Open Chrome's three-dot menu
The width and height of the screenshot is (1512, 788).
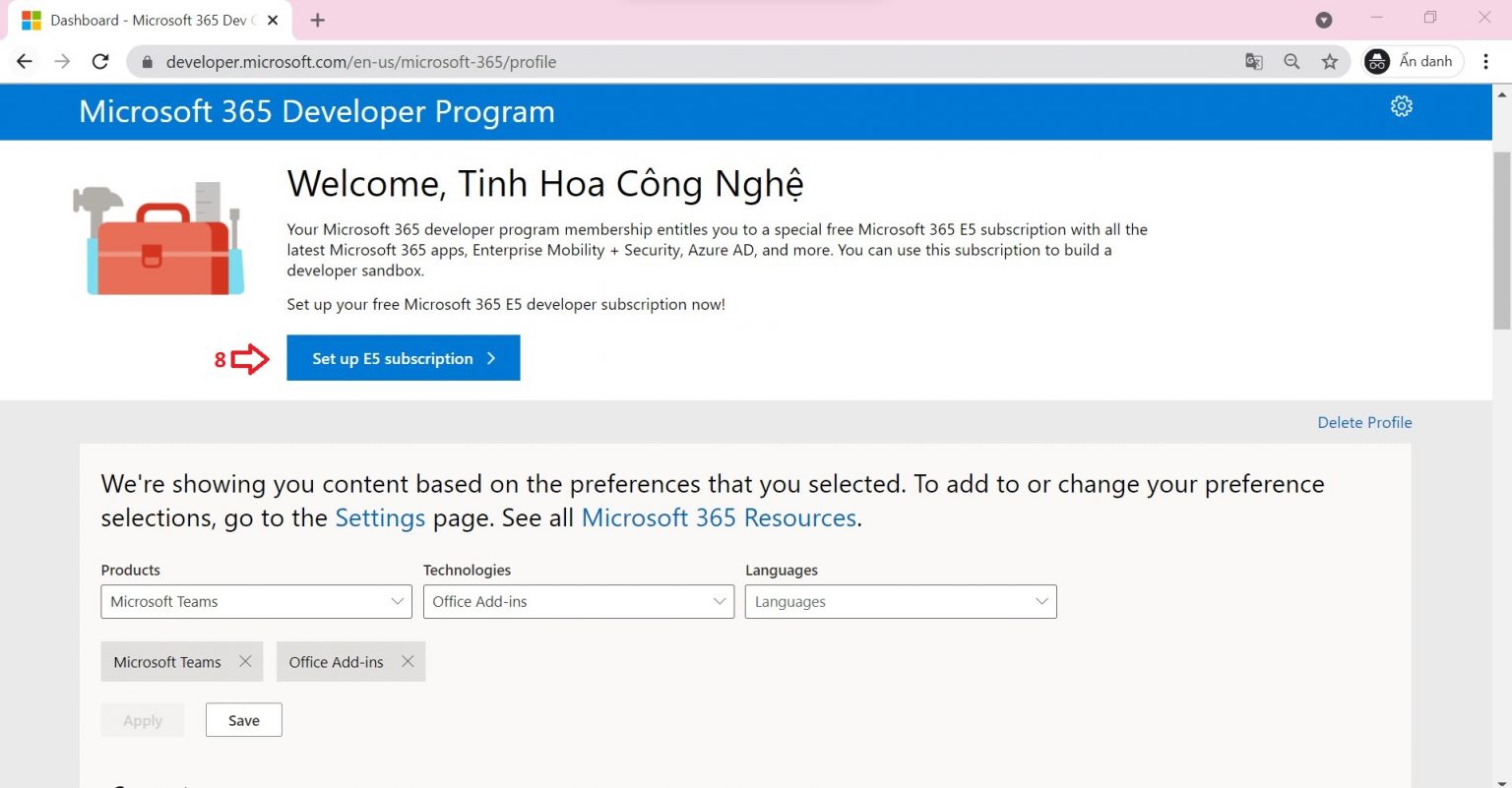point(1485,61)
